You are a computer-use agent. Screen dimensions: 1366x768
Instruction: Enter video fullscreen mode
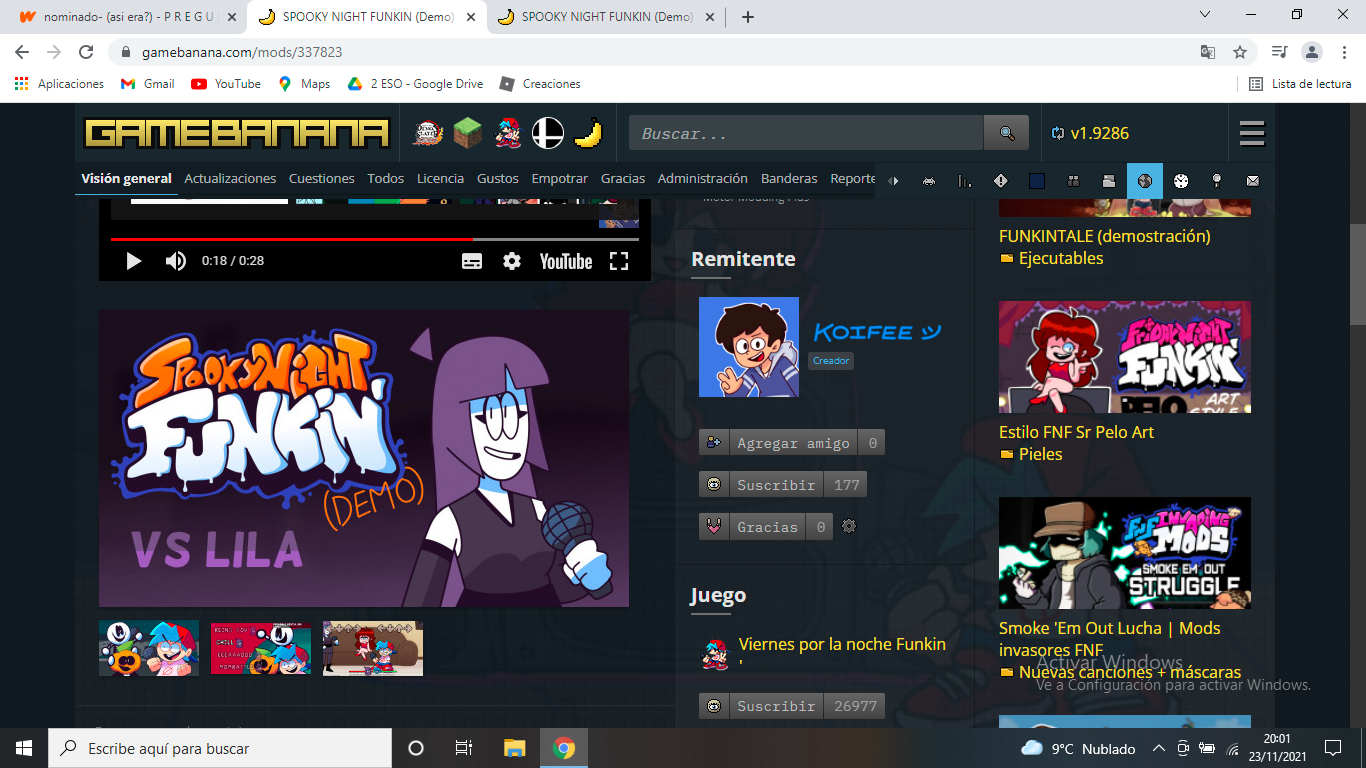point(619,261)
